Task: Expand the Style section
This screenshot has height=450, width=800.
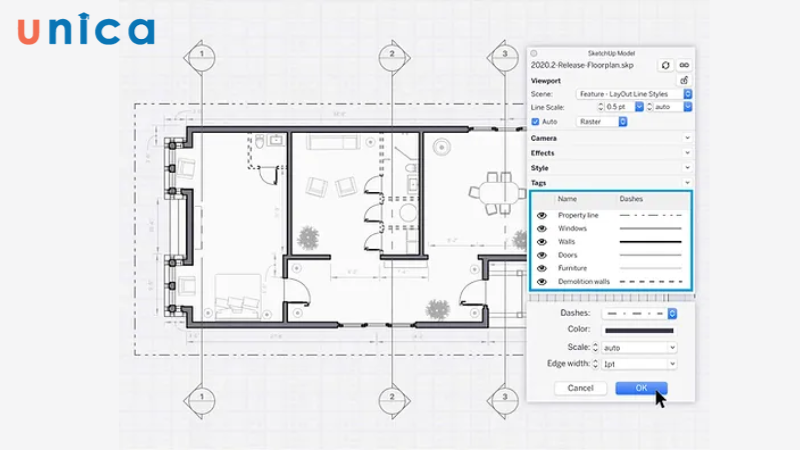Action: click(687, 168)
